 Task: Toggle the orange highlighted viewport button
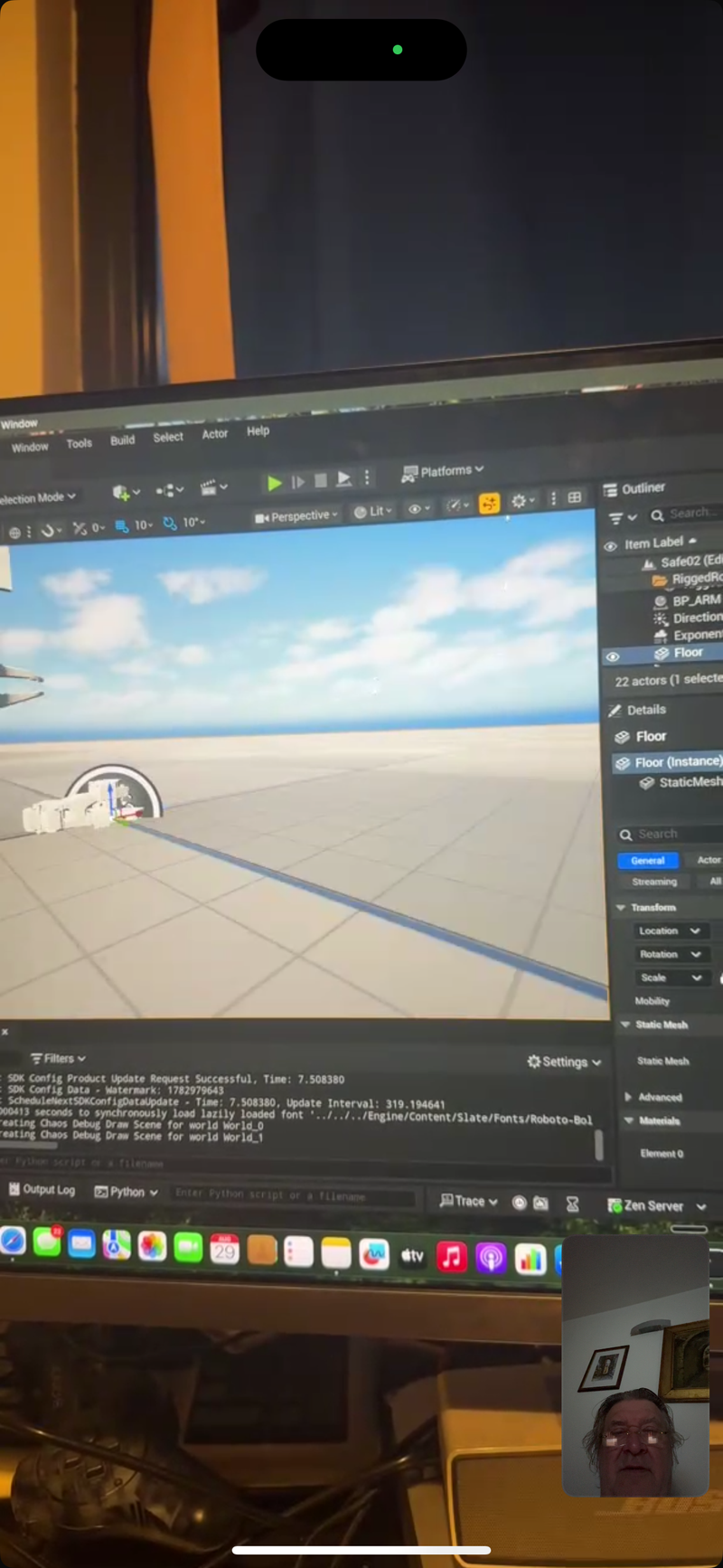pos(489,503)
